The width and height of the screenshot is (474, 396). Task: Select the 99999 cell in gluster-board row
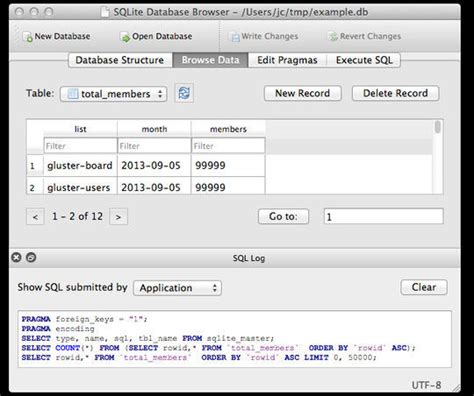pos(228,166)
